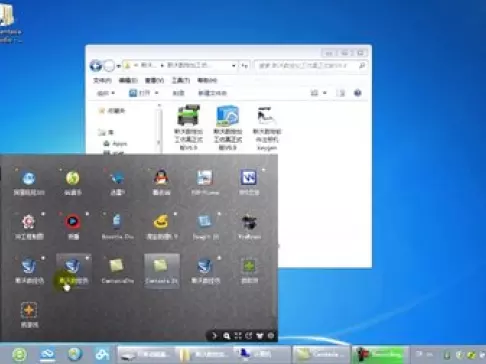This screenshot has height=364, width=486.
Task: Expand the view options dropdown arrow
Action: pyautogui.click(x=324, y=93)
